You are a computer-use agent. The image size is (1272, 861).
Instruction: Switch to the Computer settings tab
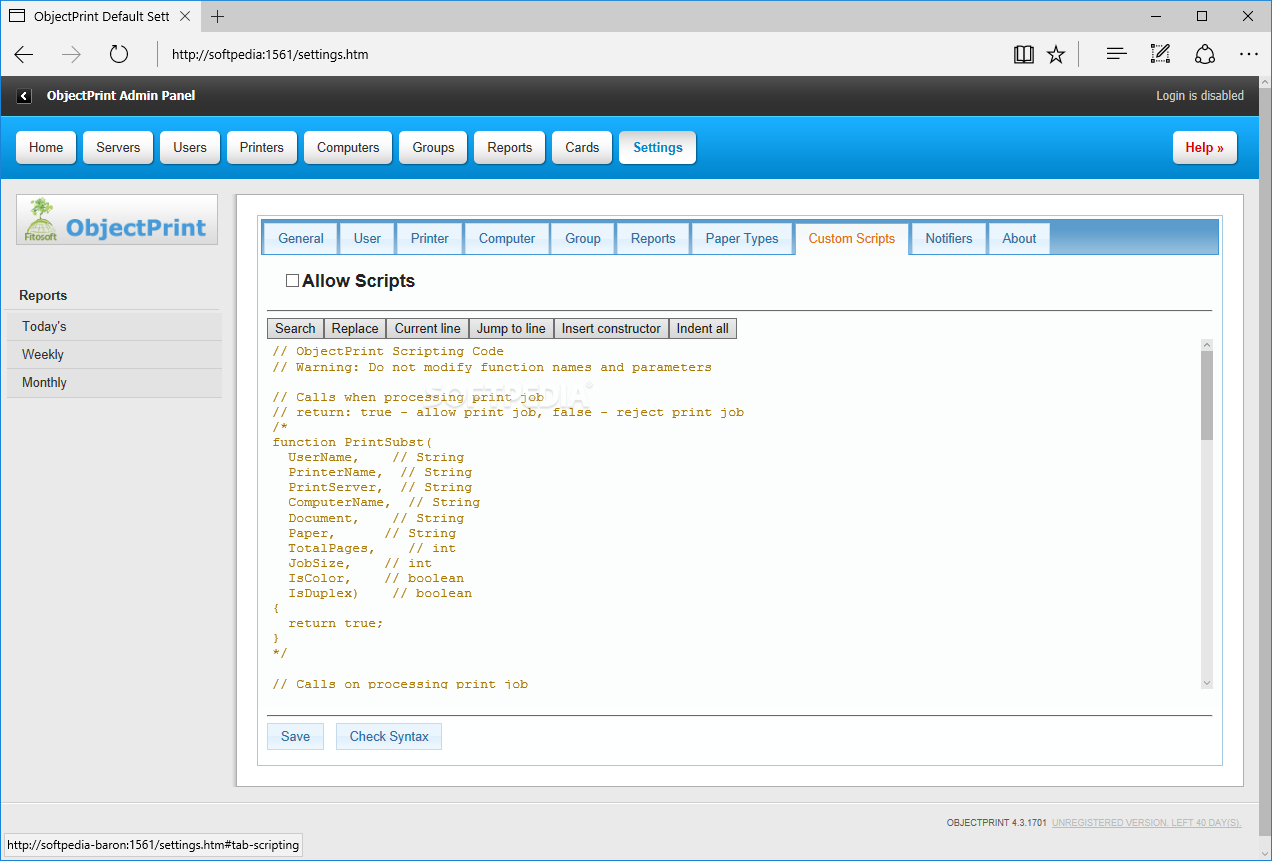tap(507, 238)
